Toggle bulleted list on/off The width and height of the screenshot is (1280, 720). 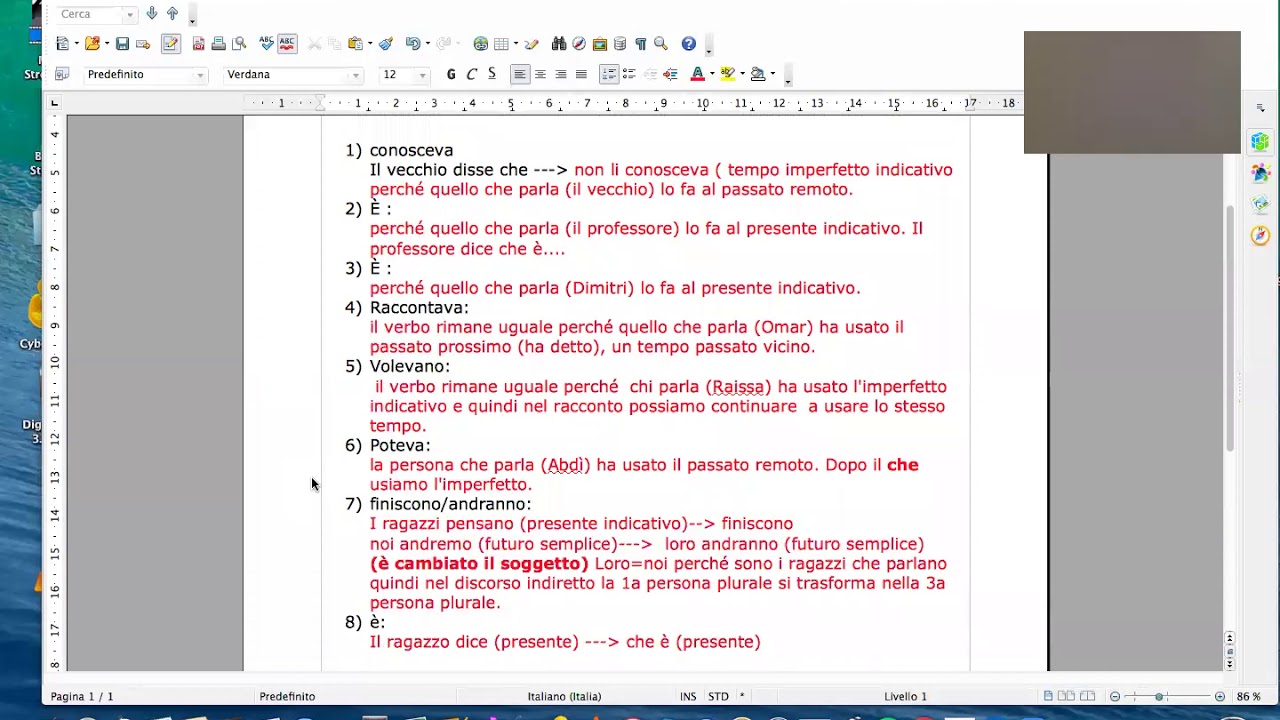coord(629,74)
